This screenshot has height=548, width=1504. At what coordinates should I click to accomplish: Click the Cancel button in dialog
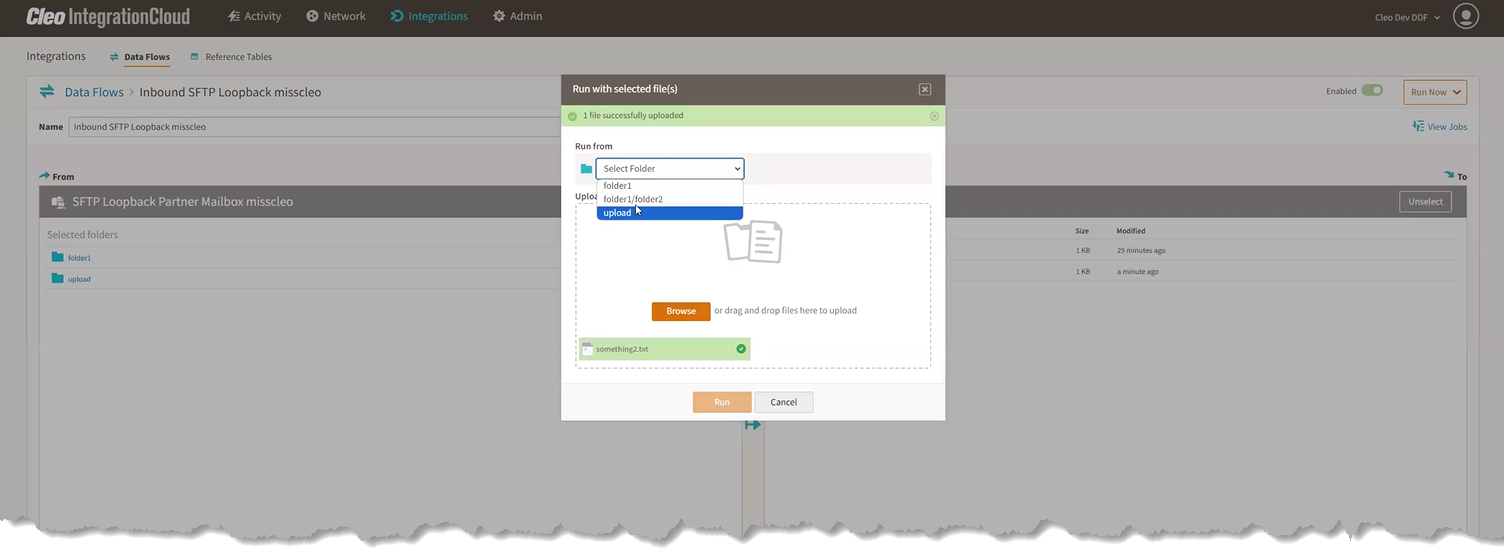(784, 402)
